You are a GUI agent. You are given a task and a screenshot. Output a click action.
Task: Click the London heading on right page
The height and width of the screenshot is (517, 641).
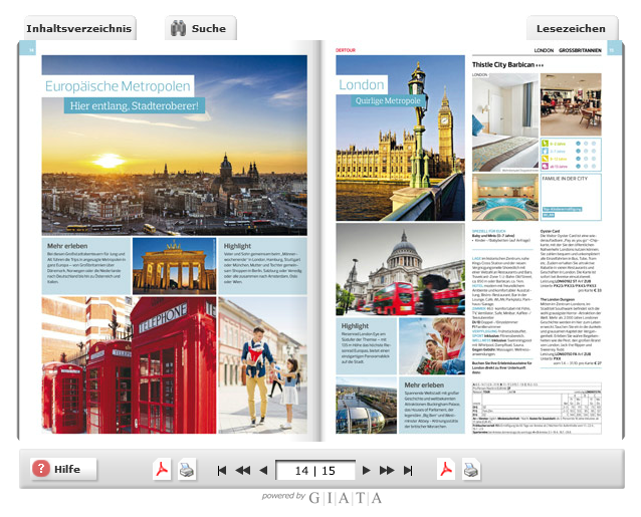361,85
